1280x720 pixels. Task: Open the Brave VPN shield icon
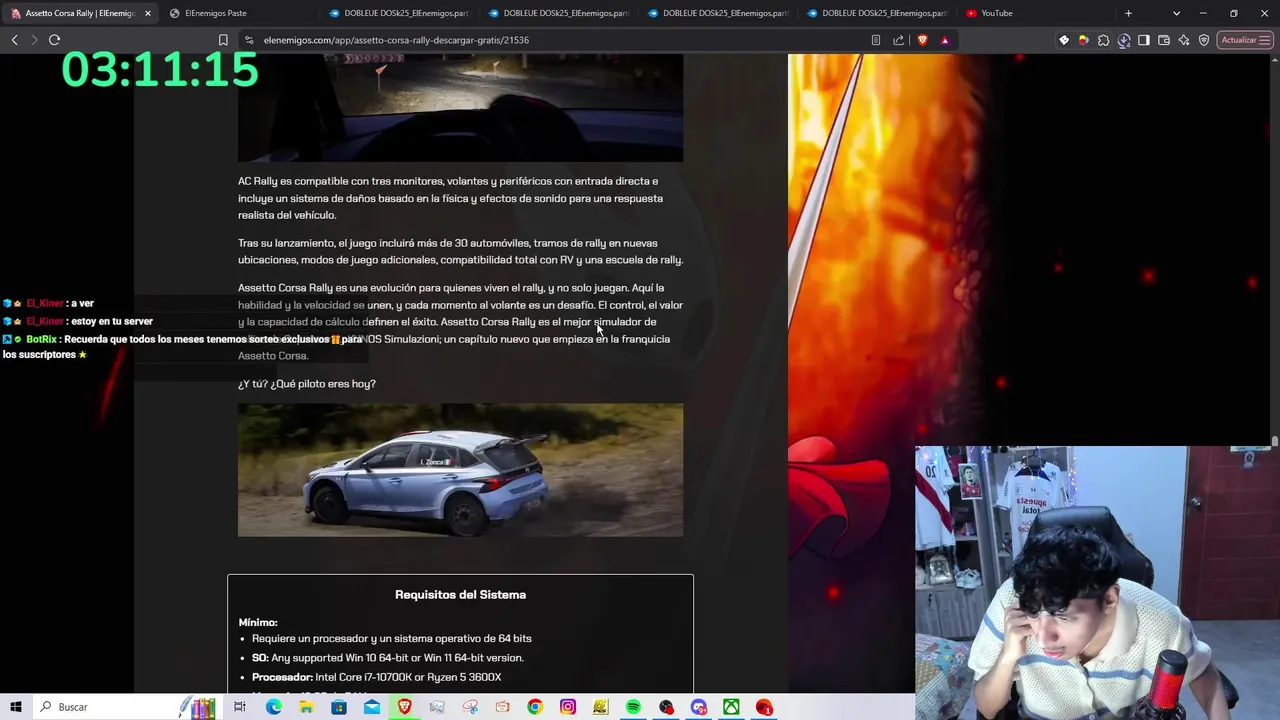click(1204, 40)
